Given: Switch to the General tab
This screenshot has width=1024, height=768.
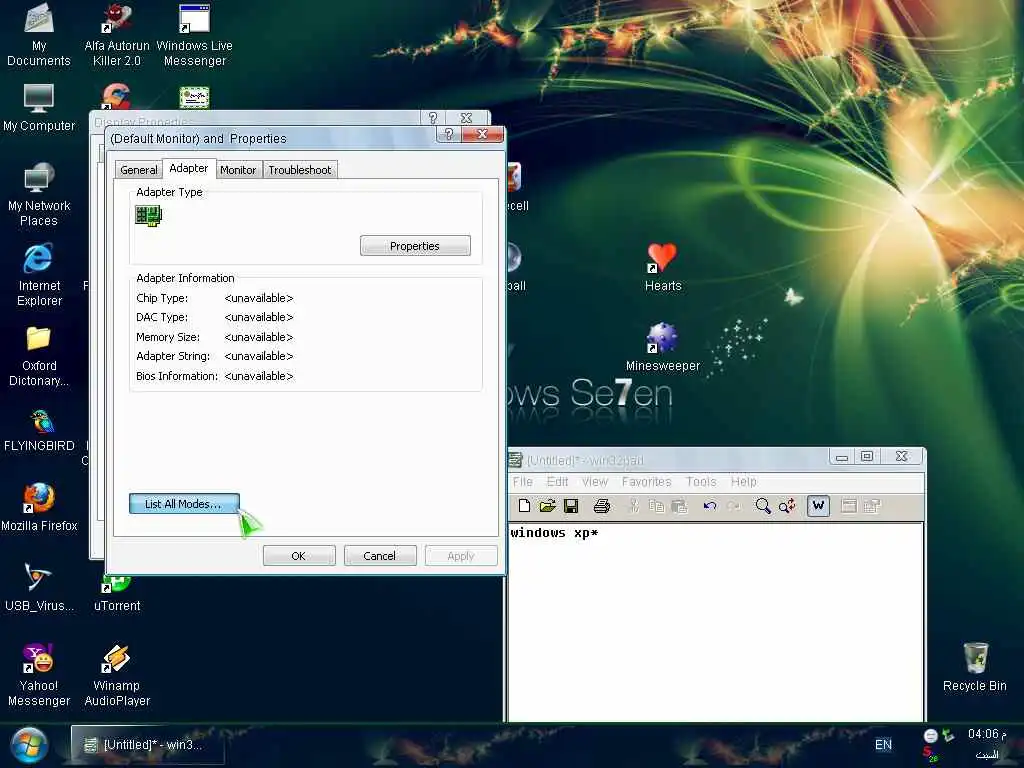Looking at the screenshot, I should [x=138, y=170].
